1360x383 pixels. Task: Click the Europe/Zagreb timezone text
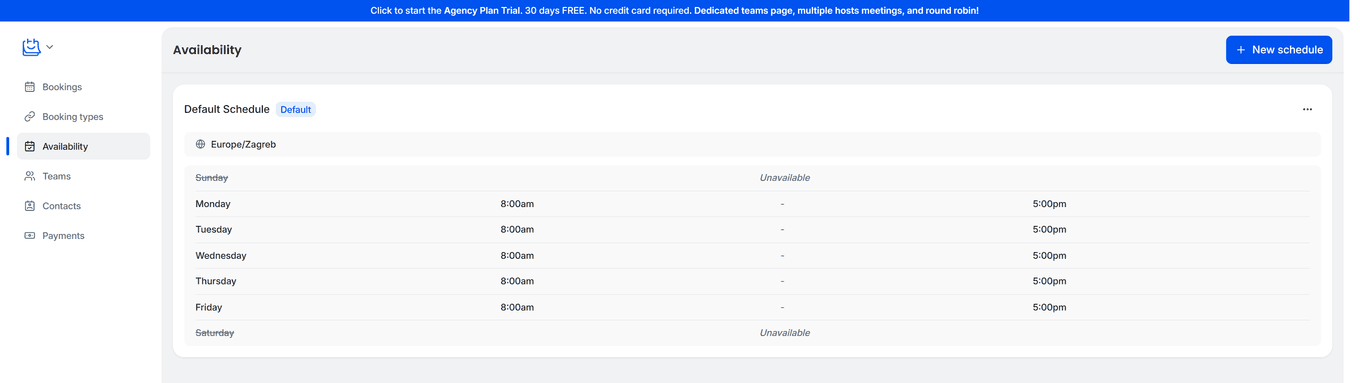point(243,144)
